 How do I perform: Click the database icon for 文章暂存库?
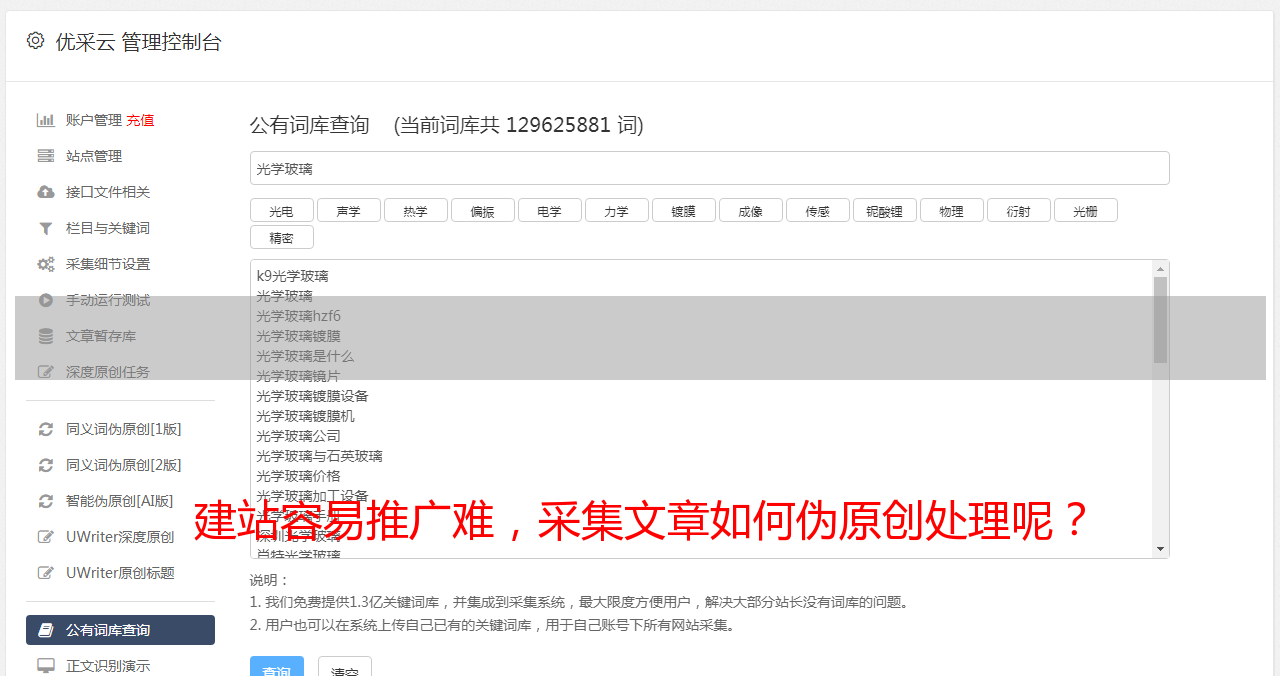point(46,336)
